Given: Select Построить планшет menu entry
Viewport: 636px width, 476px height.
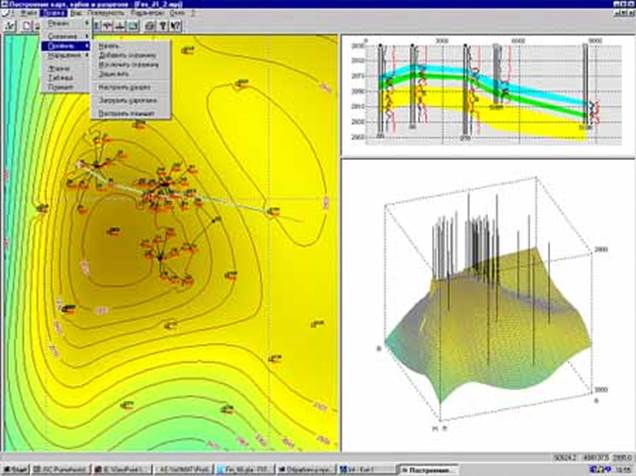Looking at the screenshot, I should (x=124, y=112).
